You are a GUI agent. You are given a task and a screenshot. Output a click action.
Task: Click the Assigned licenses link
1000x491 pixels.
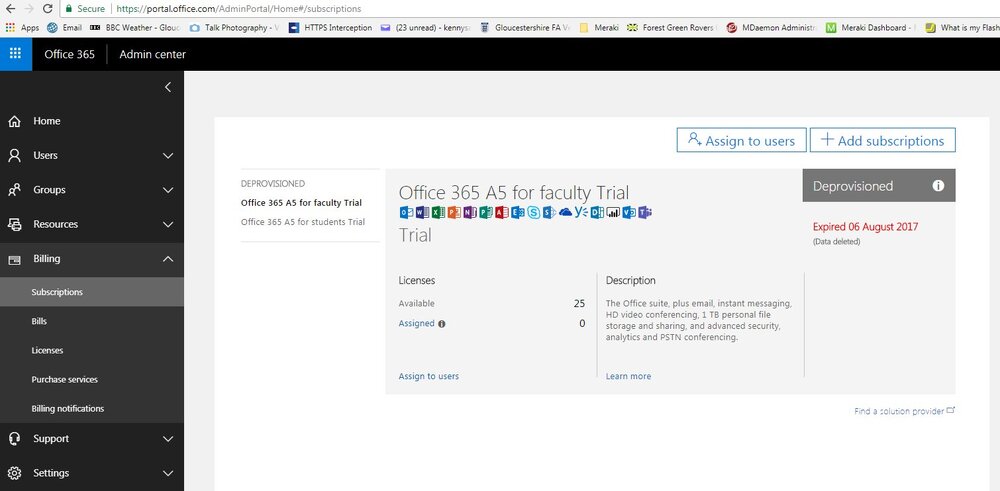tap(416, 323)
